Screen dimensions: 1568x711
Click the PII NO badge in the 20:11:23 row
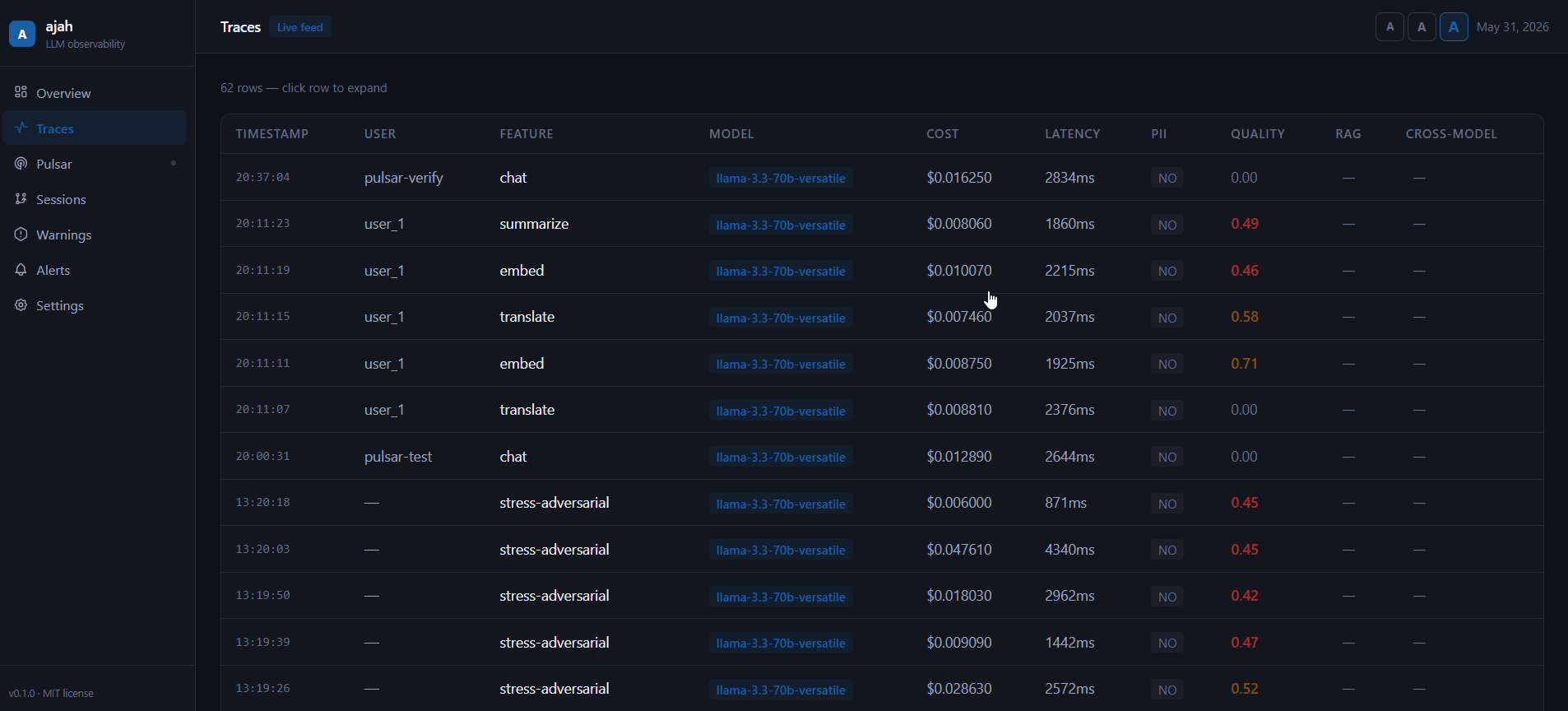pyautogui.click(x=1167, y=225)
